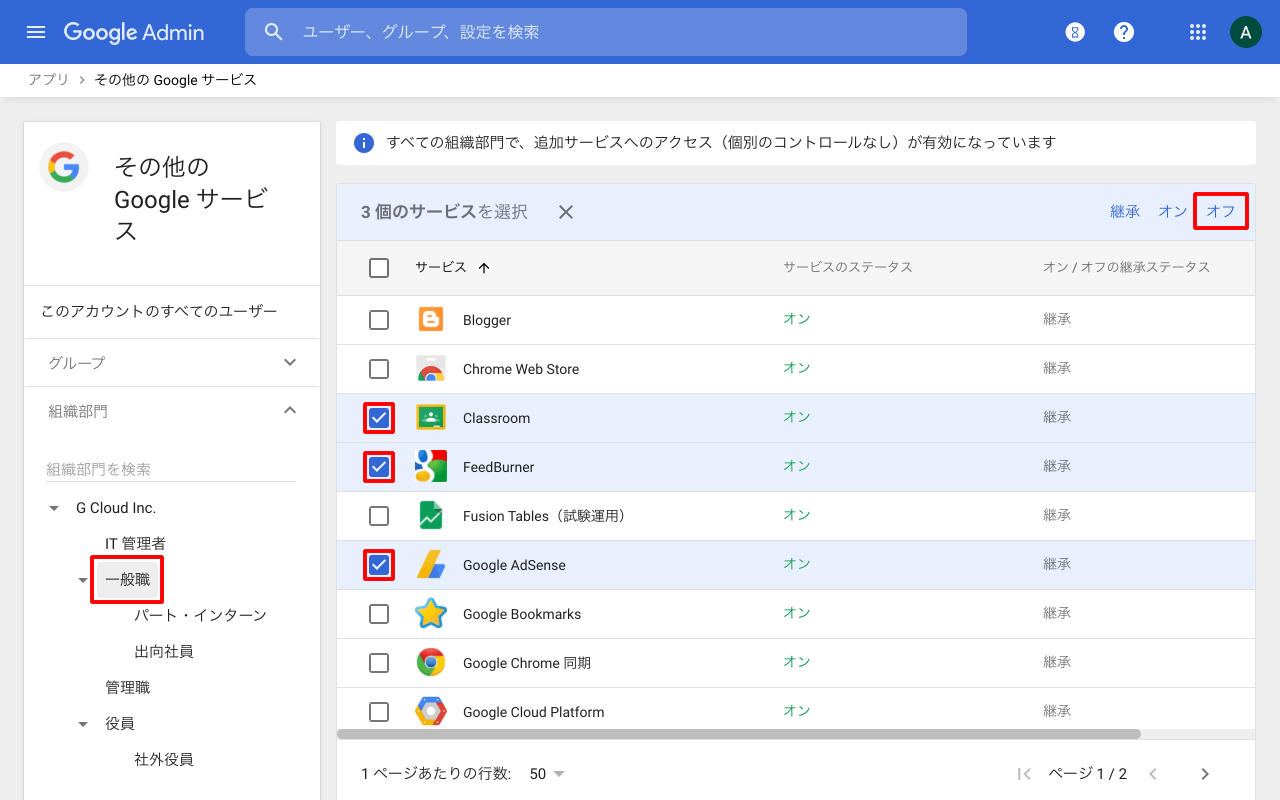Viewport: 1280px width, 800px height.
Task: Select 管理職 organizational unit
Action: click(x=128, y=688)
